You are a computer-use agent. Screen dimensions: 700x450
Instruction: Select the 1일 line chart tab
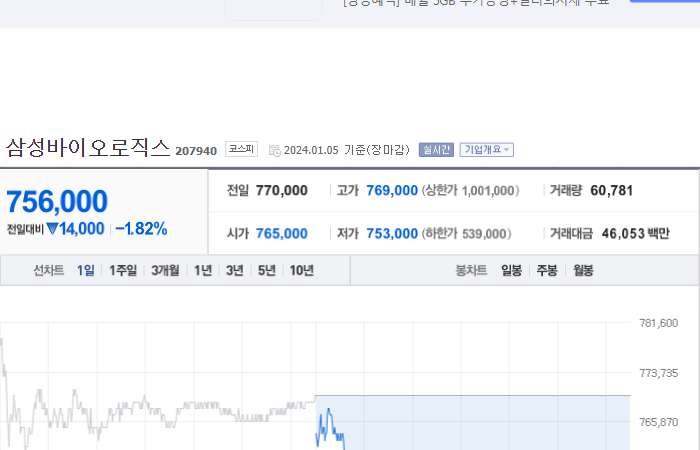point(86,270)
